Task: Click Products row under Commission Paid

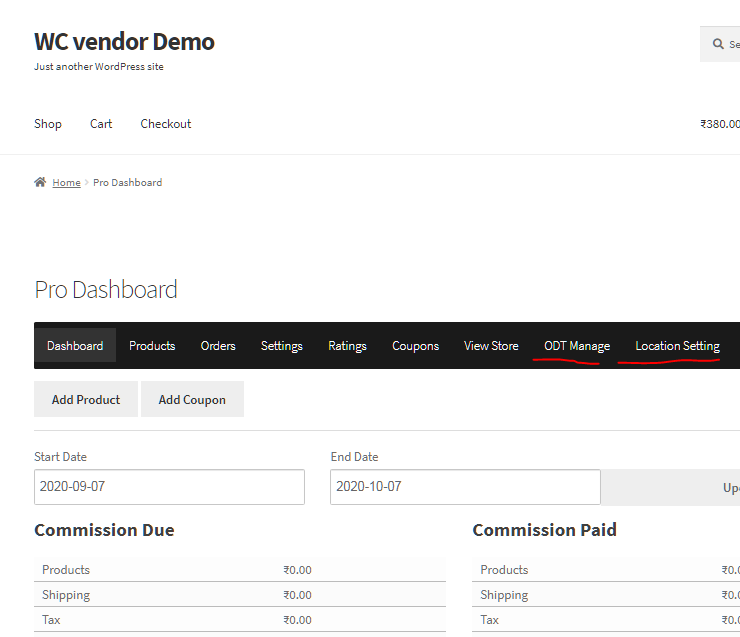Action: coord(606,570)
